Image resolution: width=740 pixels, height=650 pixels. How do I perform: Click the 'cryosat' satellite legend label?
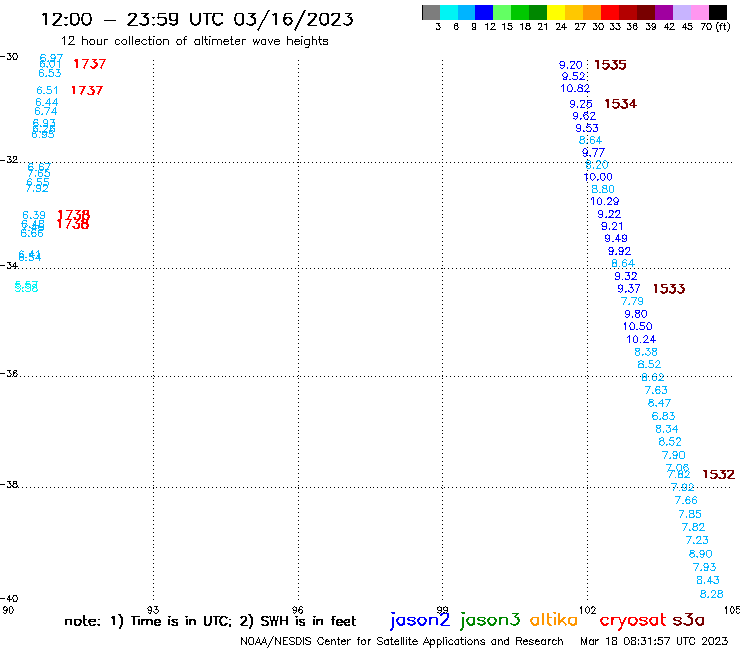point(633,620)
